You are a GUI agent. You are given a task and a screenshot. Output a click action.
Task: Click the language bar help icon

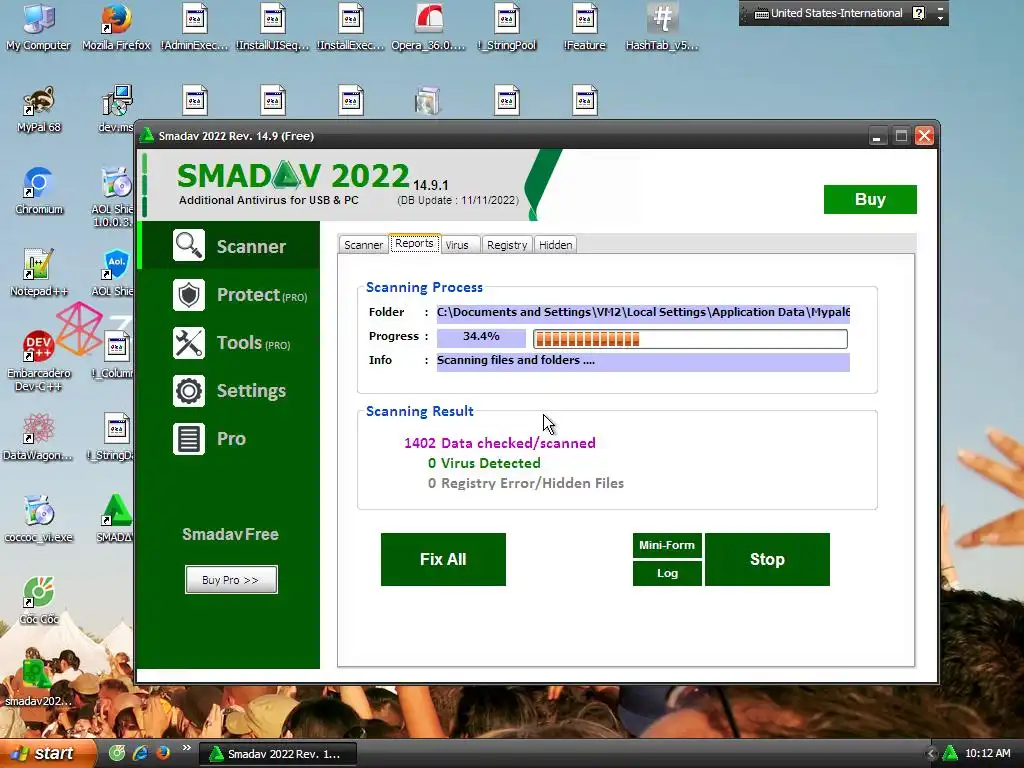[918, 13]
